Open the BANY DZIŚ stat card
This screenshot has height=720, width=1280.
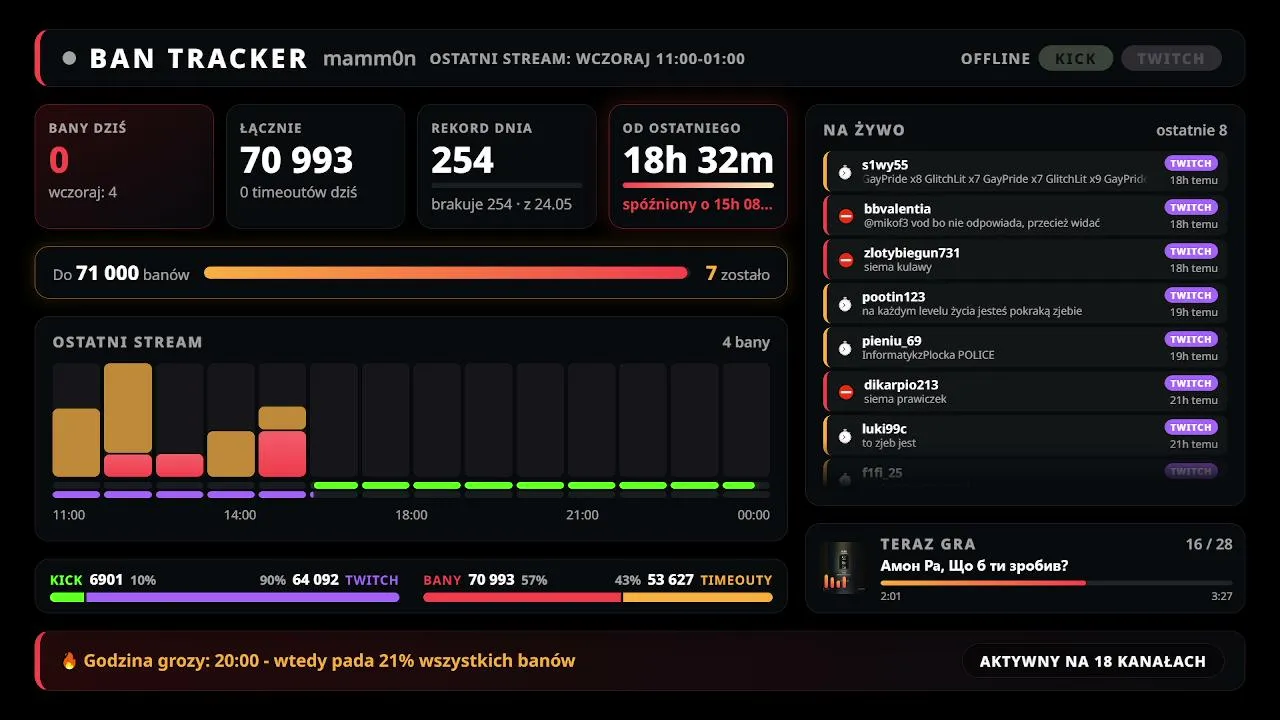coord(124,166)
